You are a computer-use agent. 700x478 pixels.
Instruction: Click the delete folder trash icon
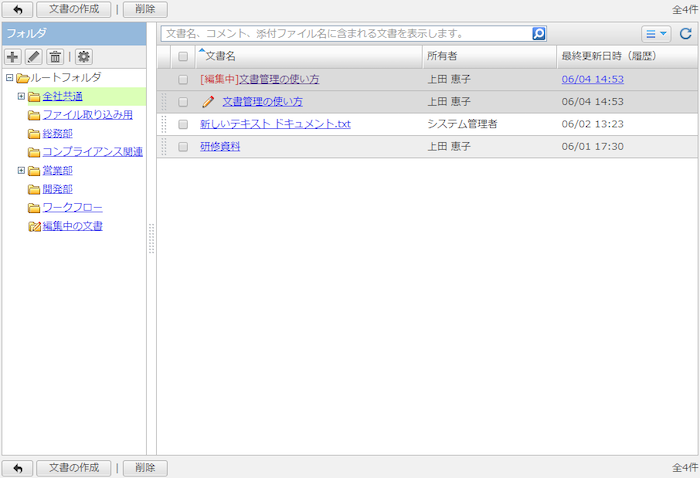click(x=55, y=57)
